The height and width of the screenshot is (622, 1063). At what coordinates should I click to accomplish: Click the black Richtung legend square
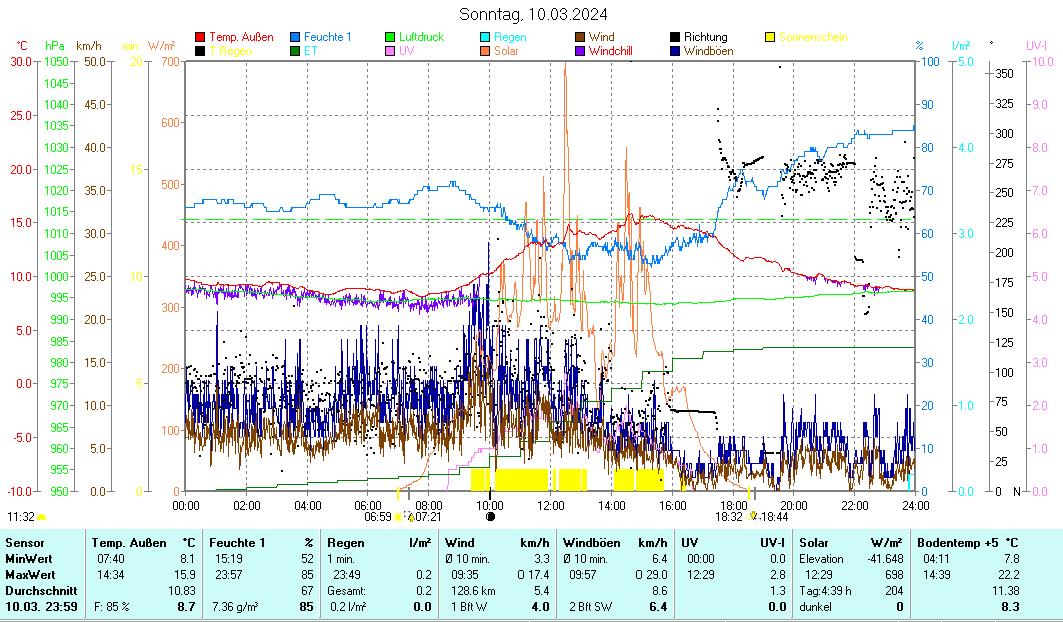pyautogui.click(x=676, y=38)
